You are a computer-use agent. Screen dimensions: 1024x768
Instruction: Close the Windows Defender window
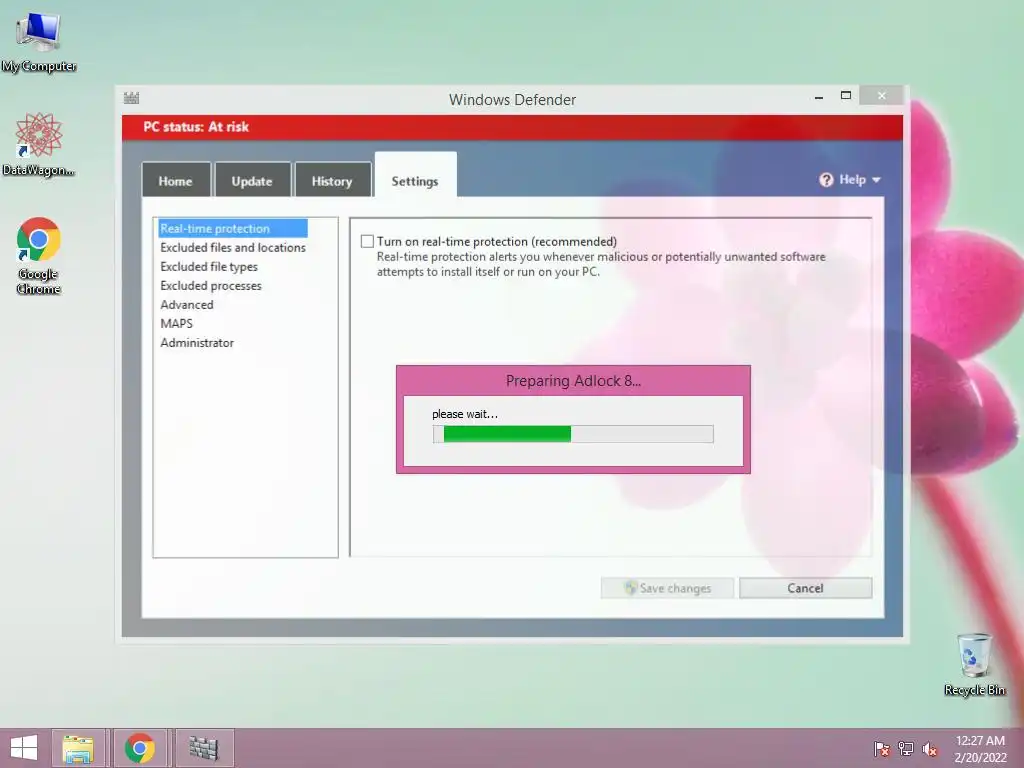point(882,96)
